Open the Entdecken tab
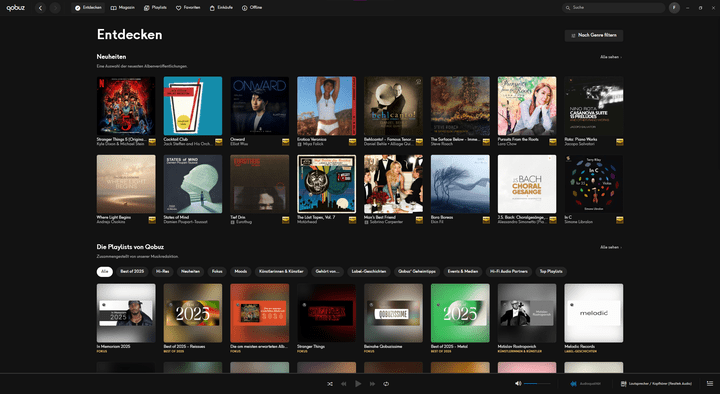The width and height of the screenshot is (720, 394). (88, 8)
